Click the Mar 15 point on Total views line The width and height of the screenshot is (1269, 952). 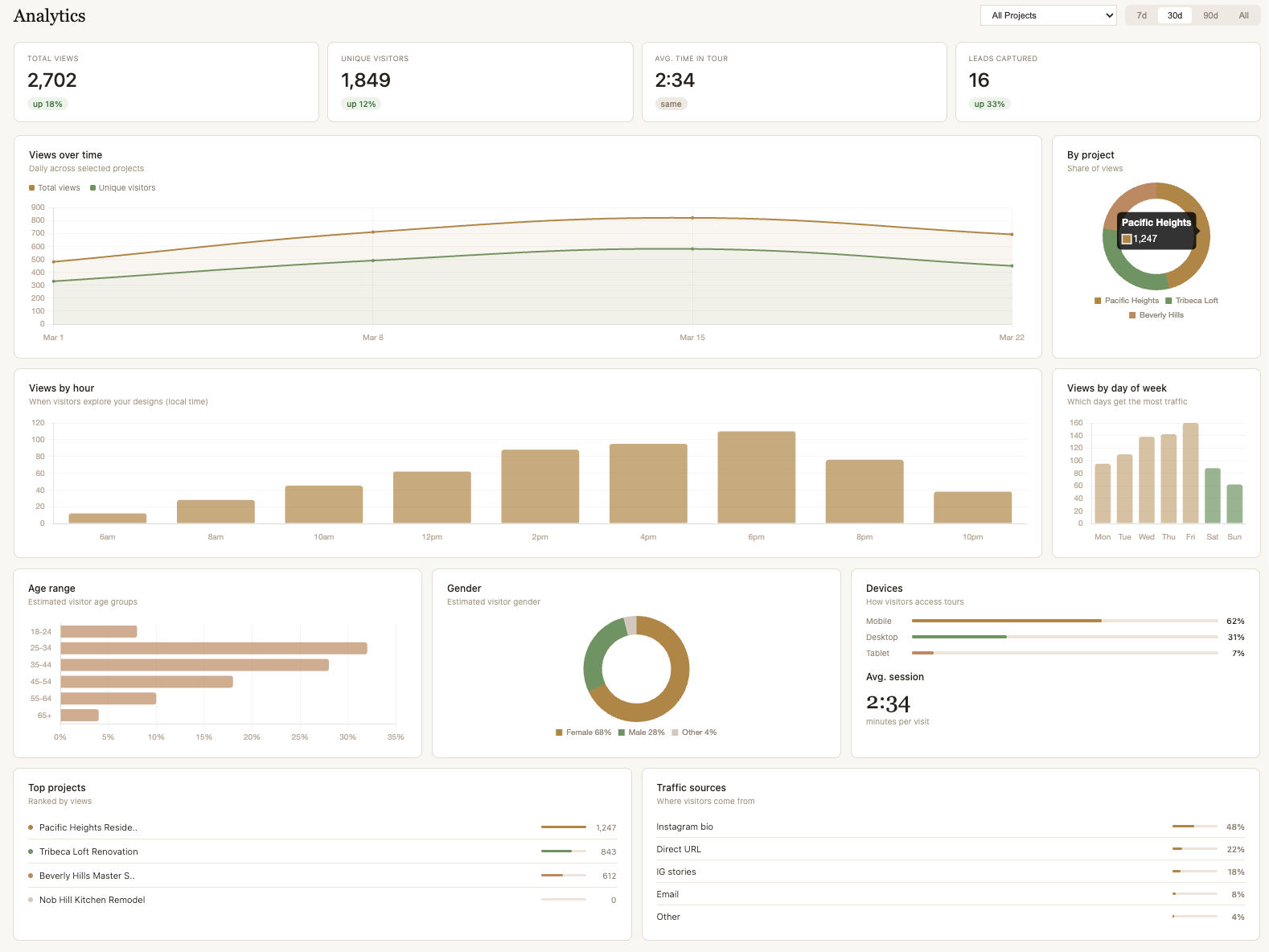[692, 218]
